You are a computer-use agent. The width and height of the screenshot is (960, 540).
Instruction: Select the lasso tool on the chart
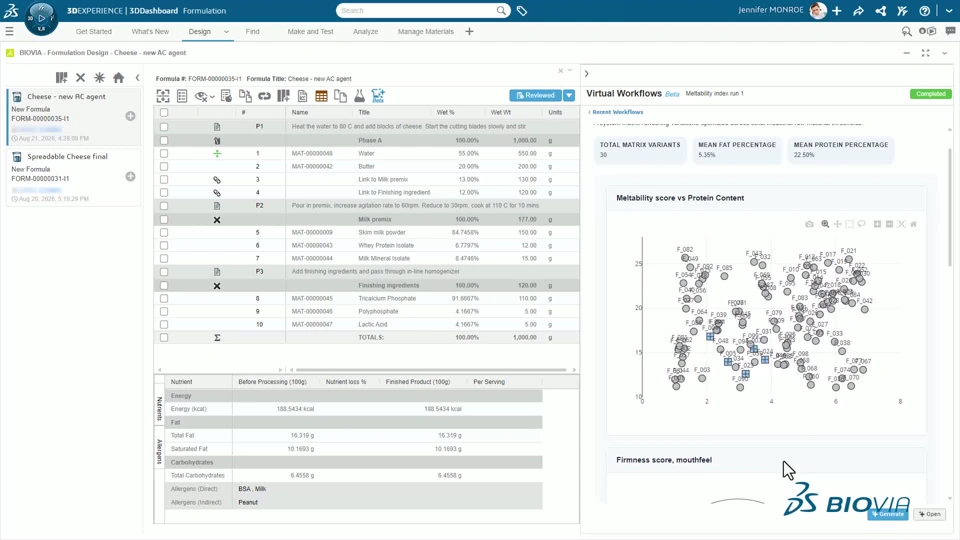pos(861,224)
